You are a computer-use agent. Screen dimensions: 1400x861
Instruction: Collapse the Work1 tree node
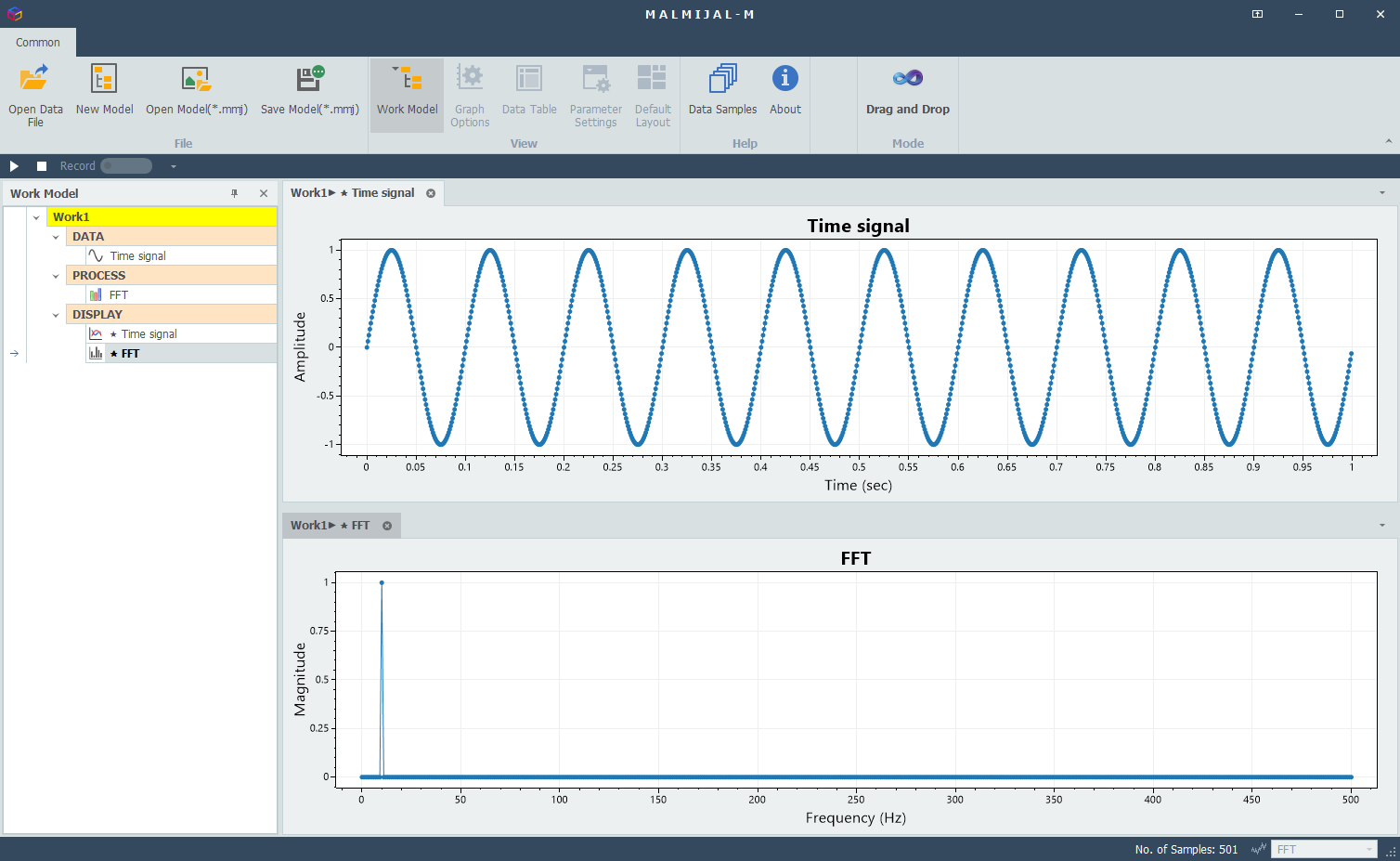click(36, 217)
